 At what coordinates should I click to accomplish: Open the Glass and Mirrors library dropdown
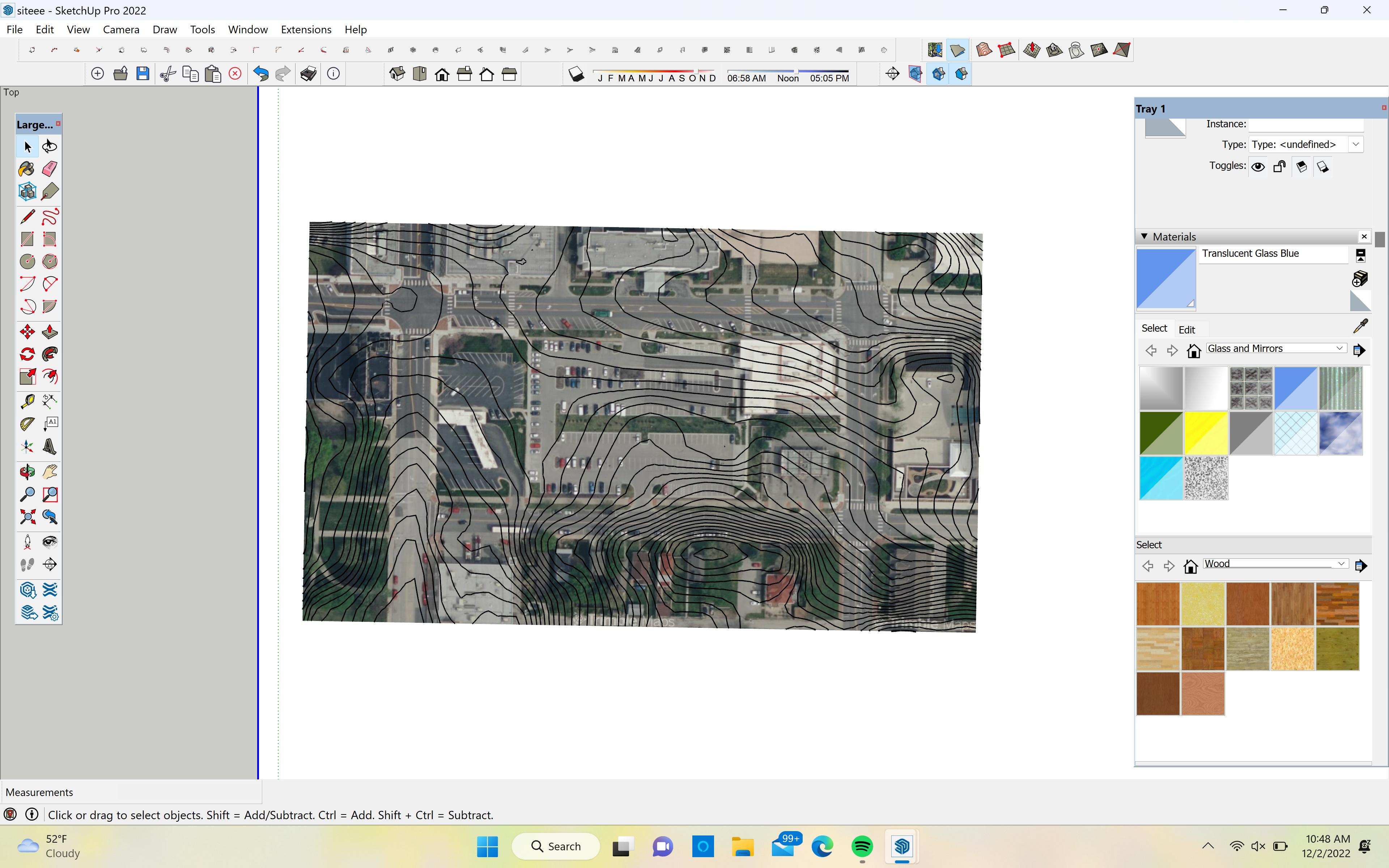point(1339,348)
